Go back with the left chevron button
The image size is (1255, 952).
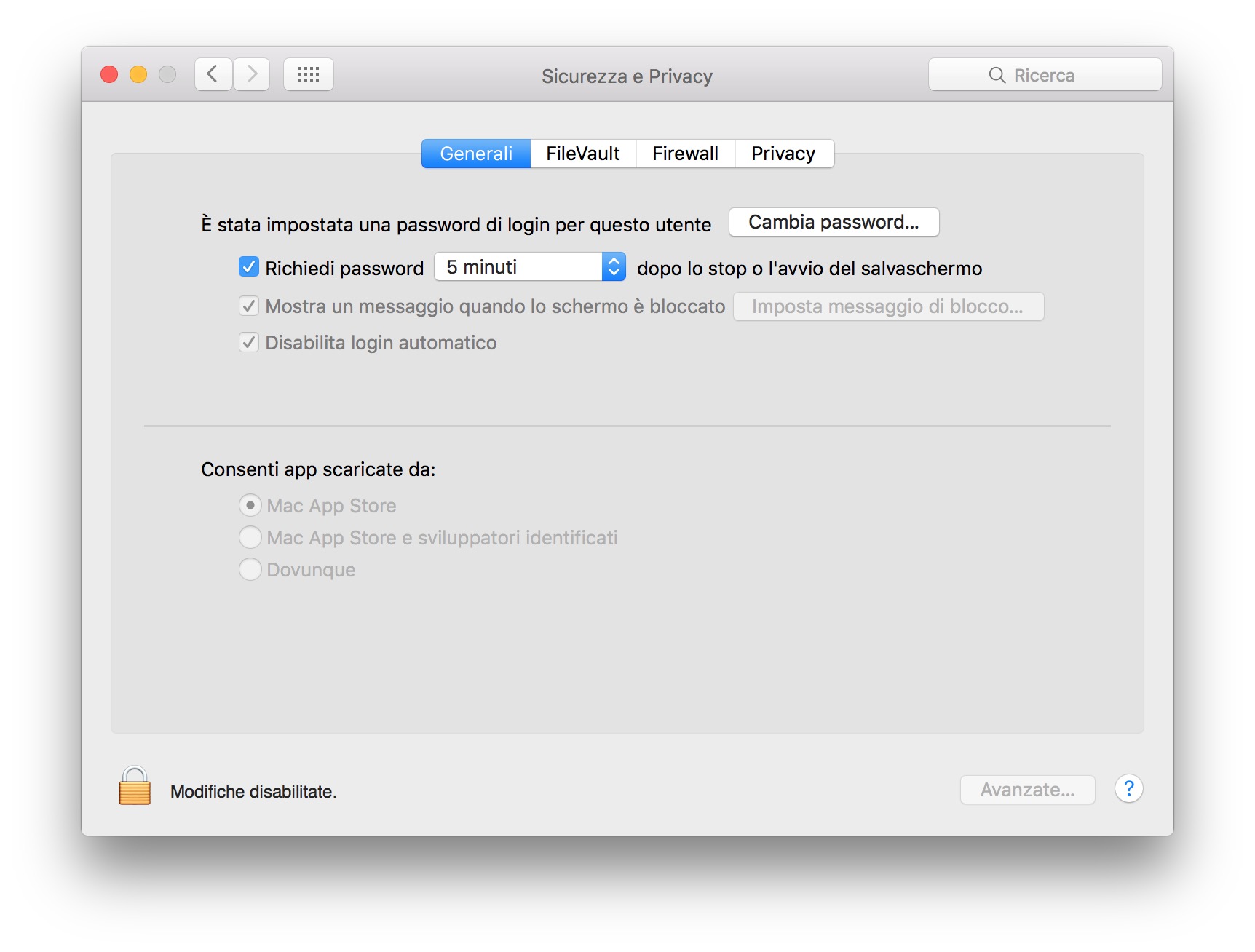click(213, 74)
